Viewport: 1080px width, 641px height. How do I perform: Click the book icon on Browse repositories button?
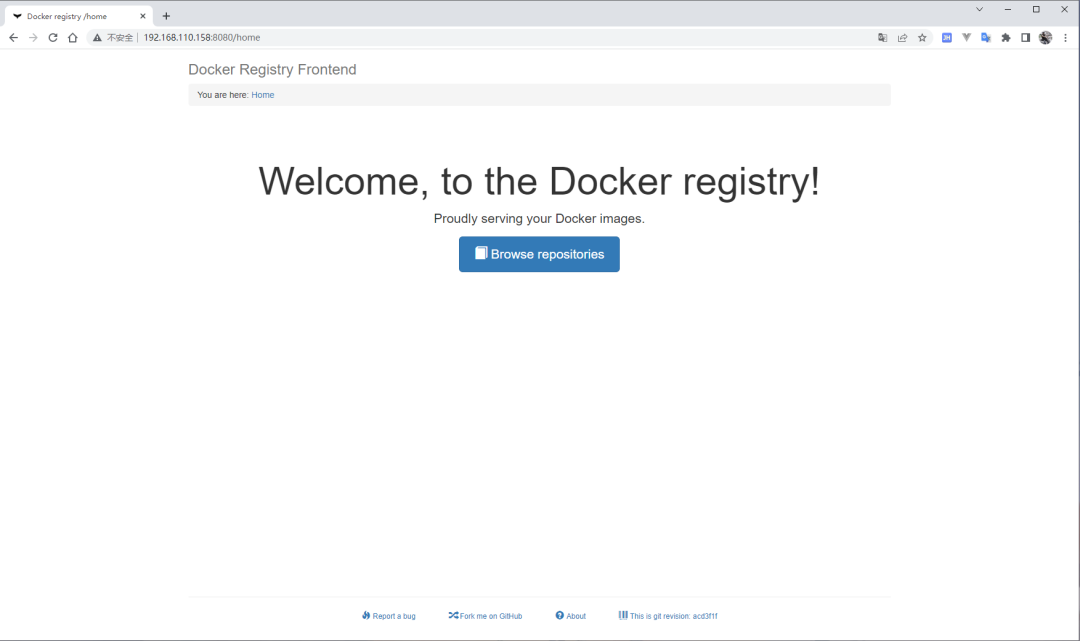coord(482,254)
